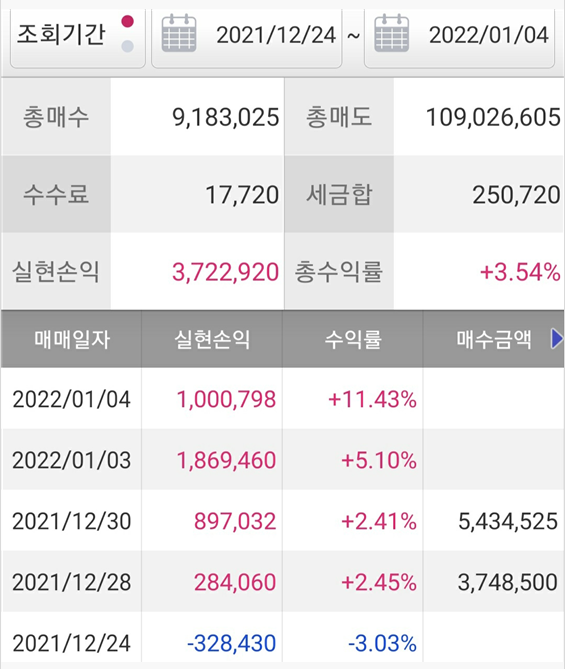The image size is (565, 669).
Task: Click the 매수금액 column header
Action: pyautogui.click(x=494, y=339)
